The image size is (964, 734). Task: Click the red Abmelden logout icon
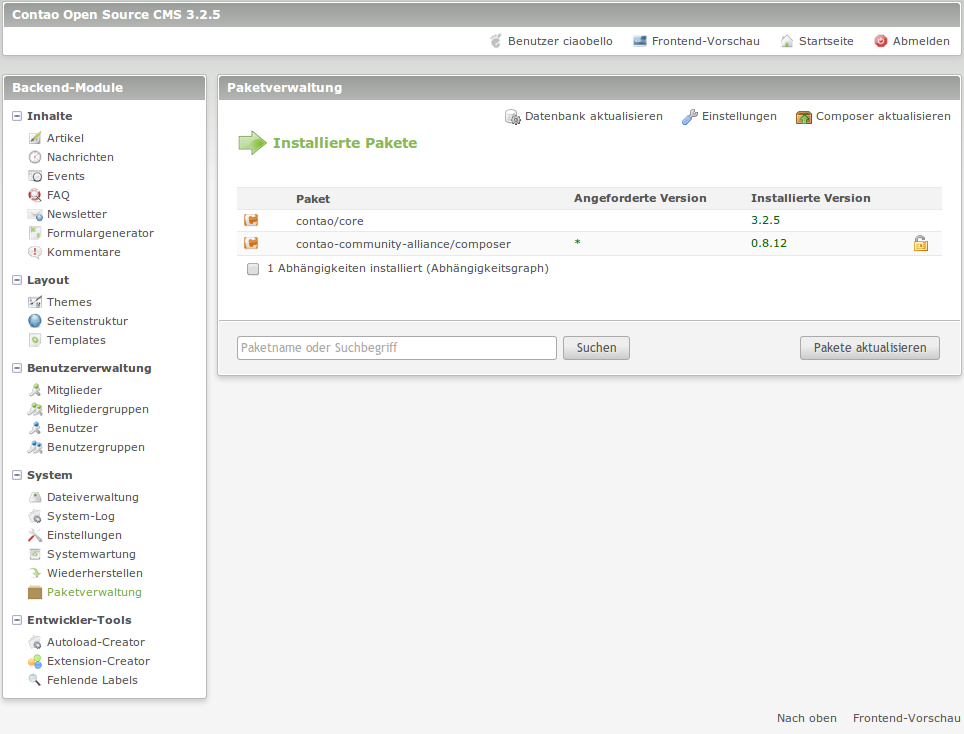coord(881,41)
